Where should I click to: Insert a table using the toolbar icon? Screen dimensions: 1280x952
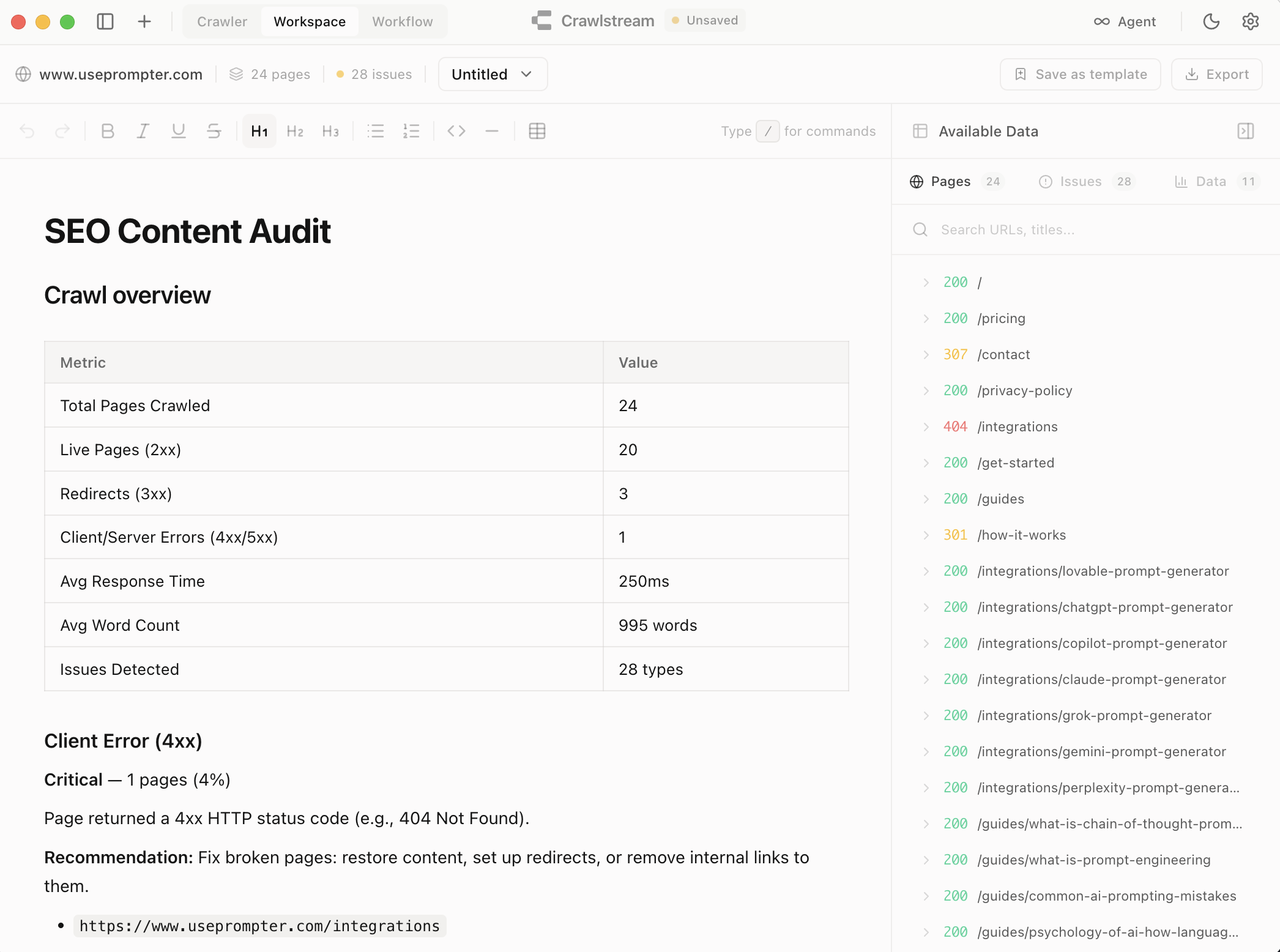(537, 131)
